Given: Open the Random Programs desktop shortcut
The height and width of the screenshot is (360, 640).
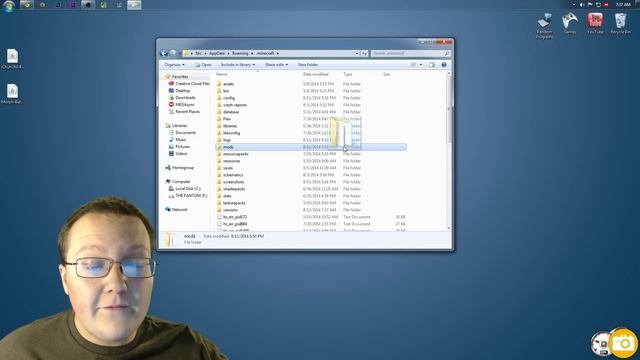Looking at the screenshot, I should 544,26.
